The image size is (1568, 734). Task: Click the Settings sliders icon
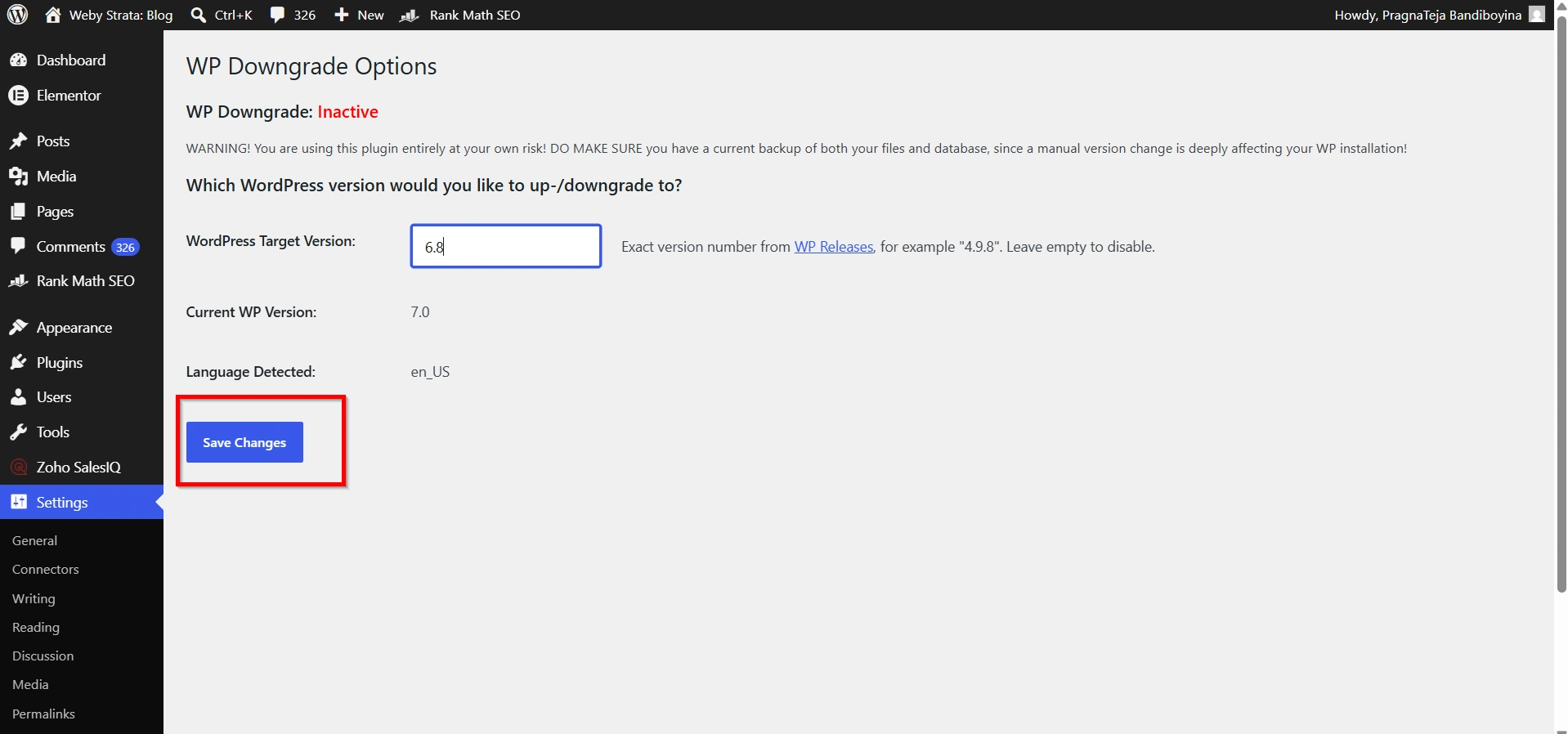(x=18, y=502)
